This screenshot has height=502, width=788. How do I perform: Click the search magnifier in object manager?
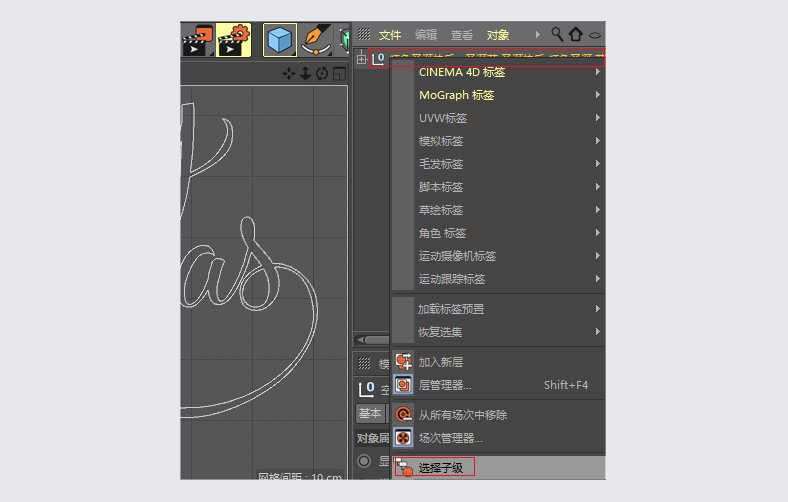557,34
